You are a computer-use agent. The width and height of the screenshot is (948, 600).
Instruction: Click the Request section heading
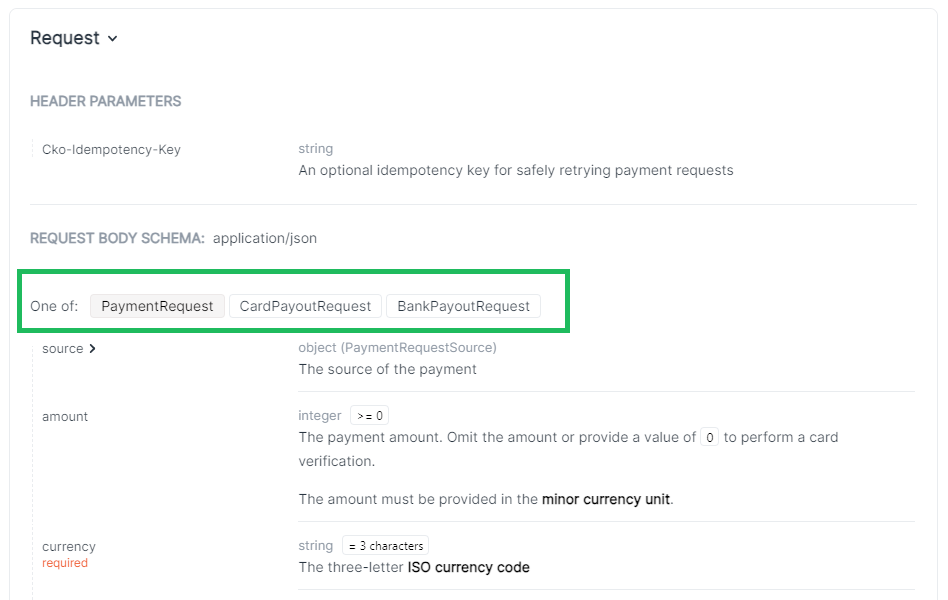[65, 38]
